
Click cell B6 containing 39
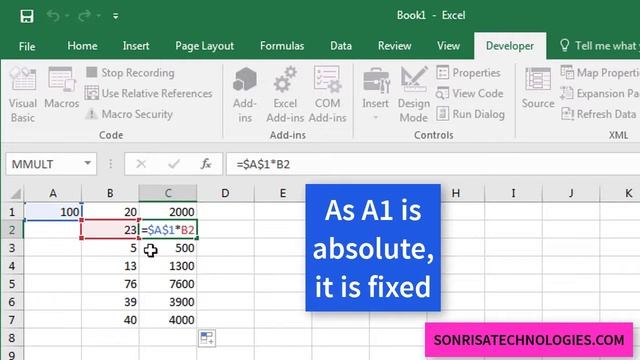(x=110, y=302)
